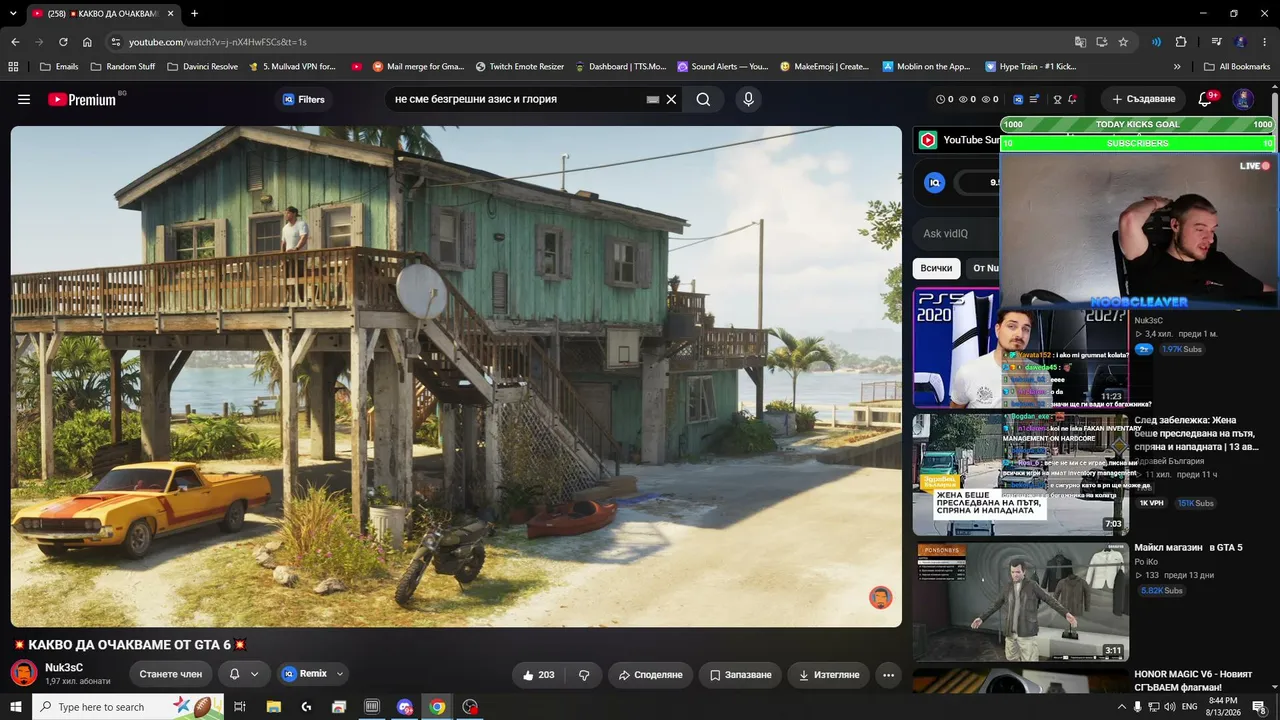1280x720 pixels.
Task: Open the on-screen keyboard in search box
Action: (x=653, y=100)
